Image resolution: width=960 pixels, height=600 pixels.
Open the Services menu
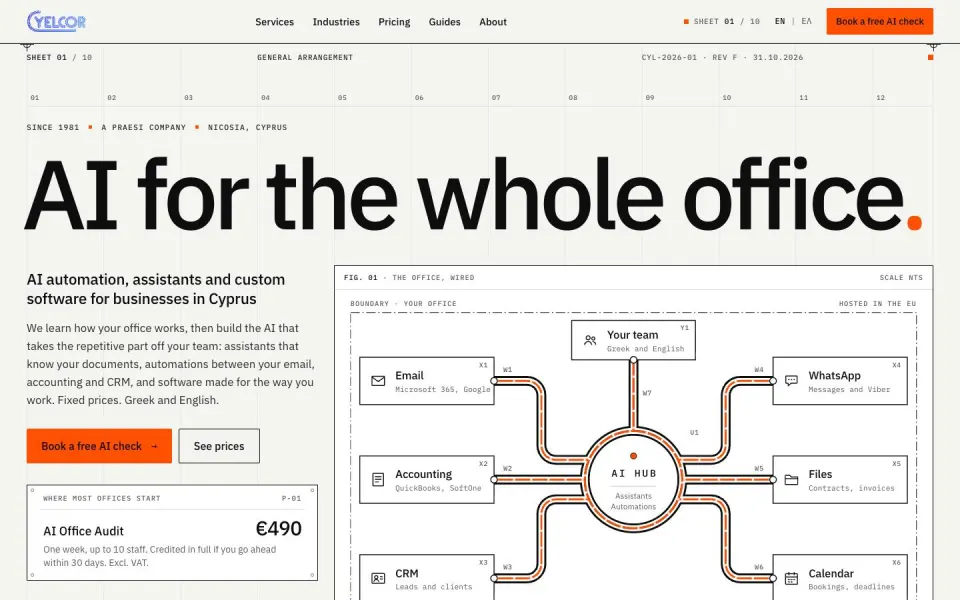[274, 22]
